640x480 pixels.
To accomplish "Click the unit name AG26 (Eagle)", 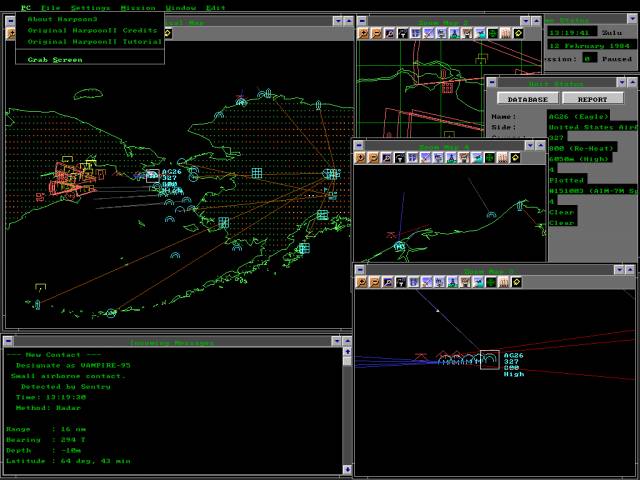I will pos(578,116).
